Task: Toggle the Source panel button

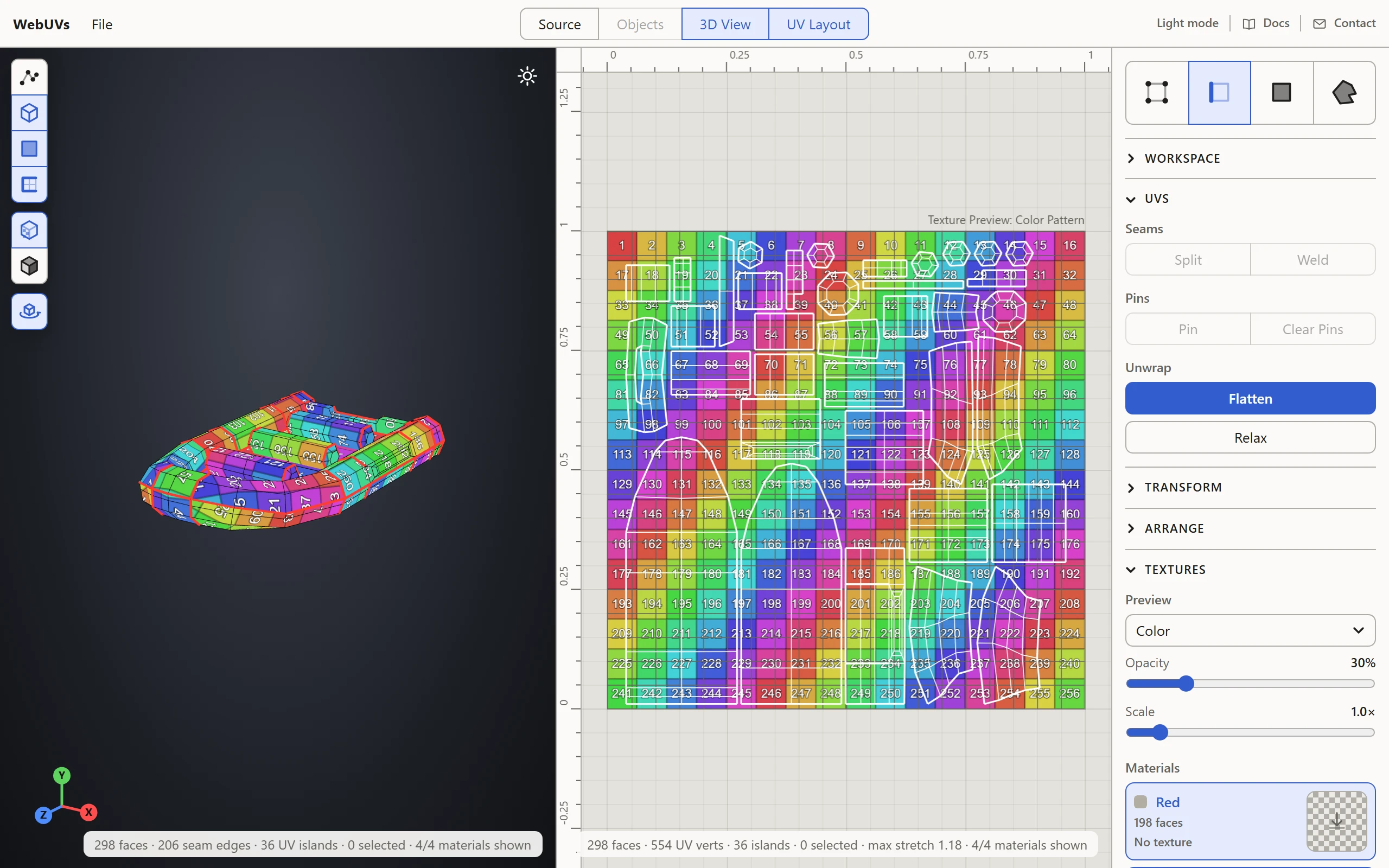Action: [559, 24]
